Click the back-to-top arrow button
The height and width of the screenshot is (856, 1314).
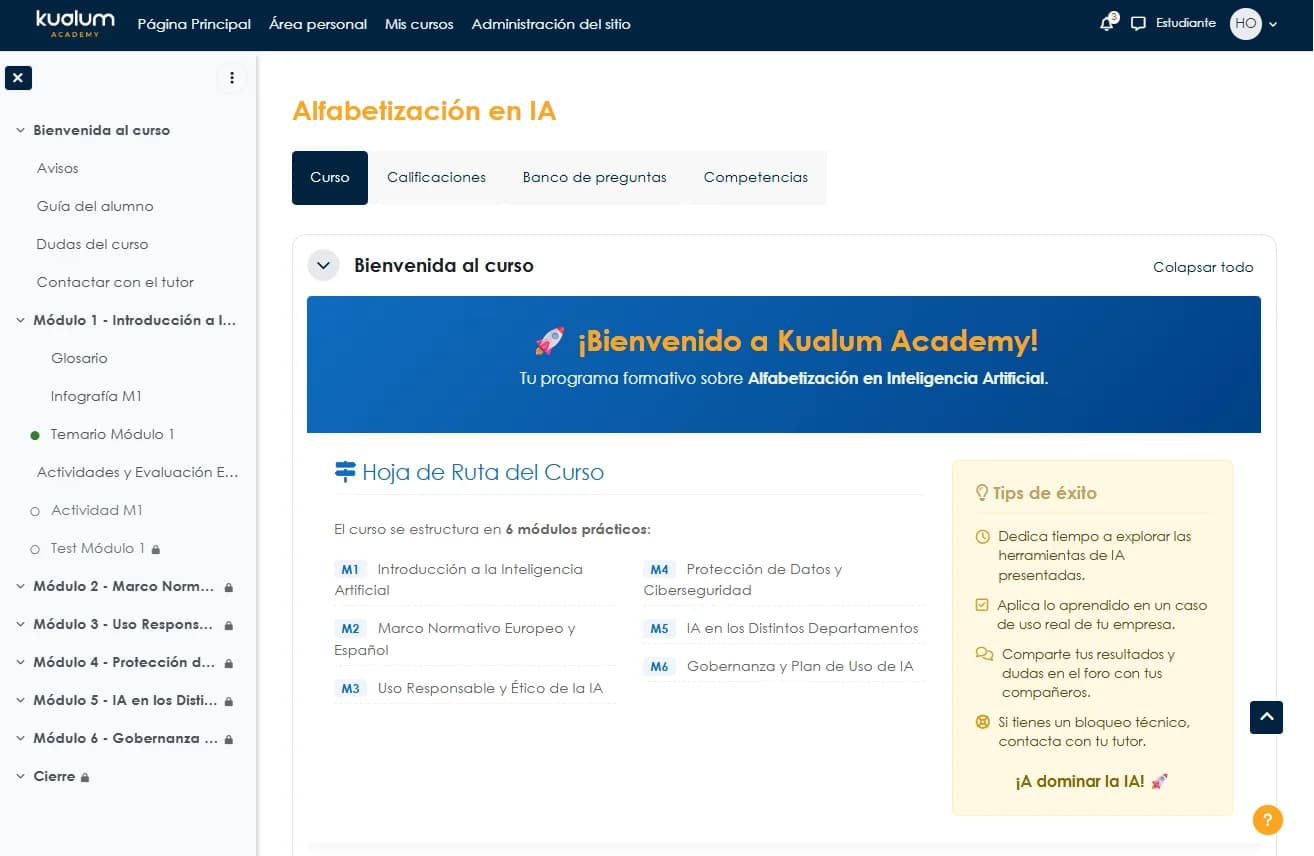pos(1266,717)
